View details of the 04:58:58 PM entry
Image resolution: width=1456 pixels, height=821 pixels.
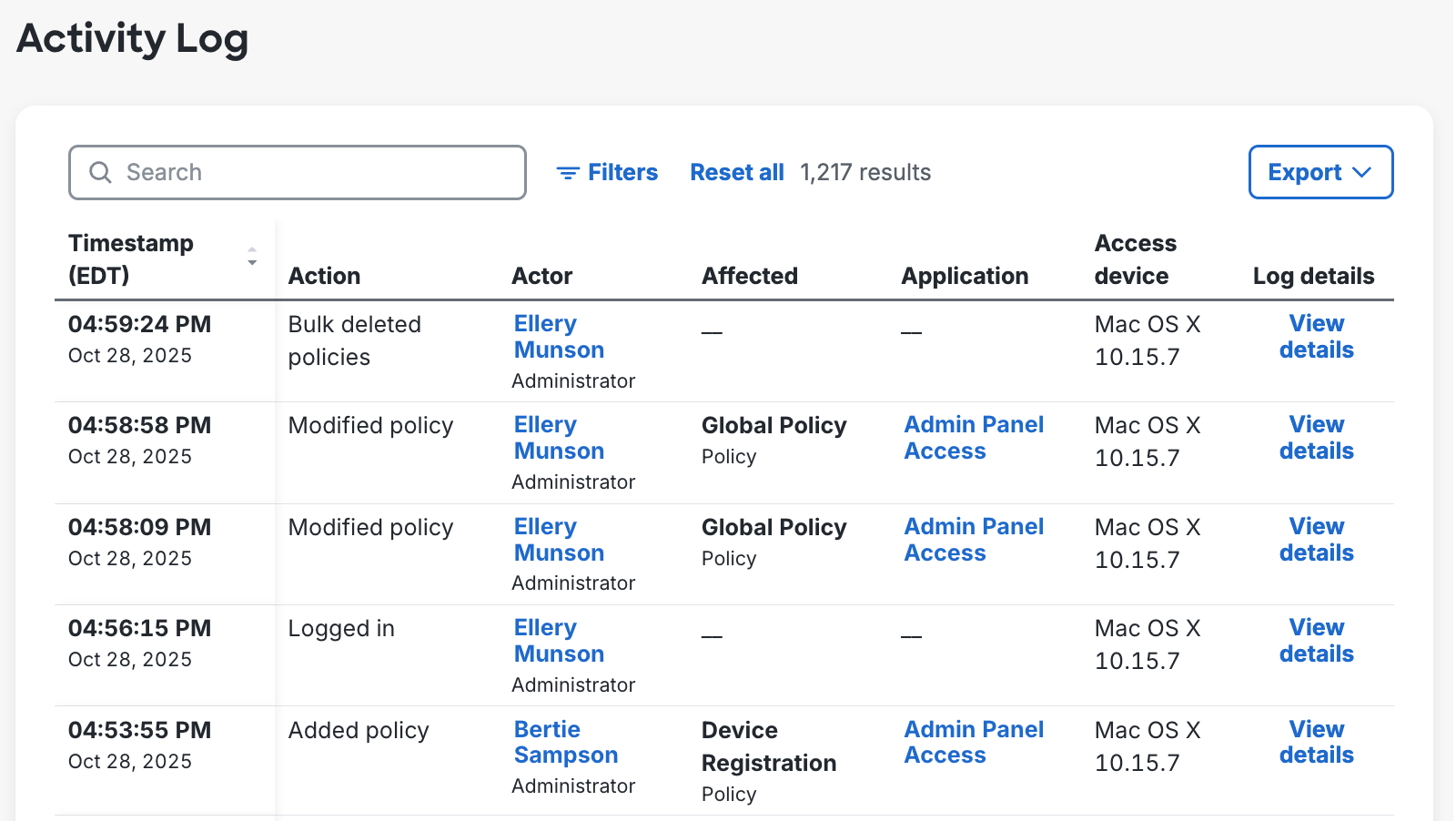click(x=1315, y=437)
